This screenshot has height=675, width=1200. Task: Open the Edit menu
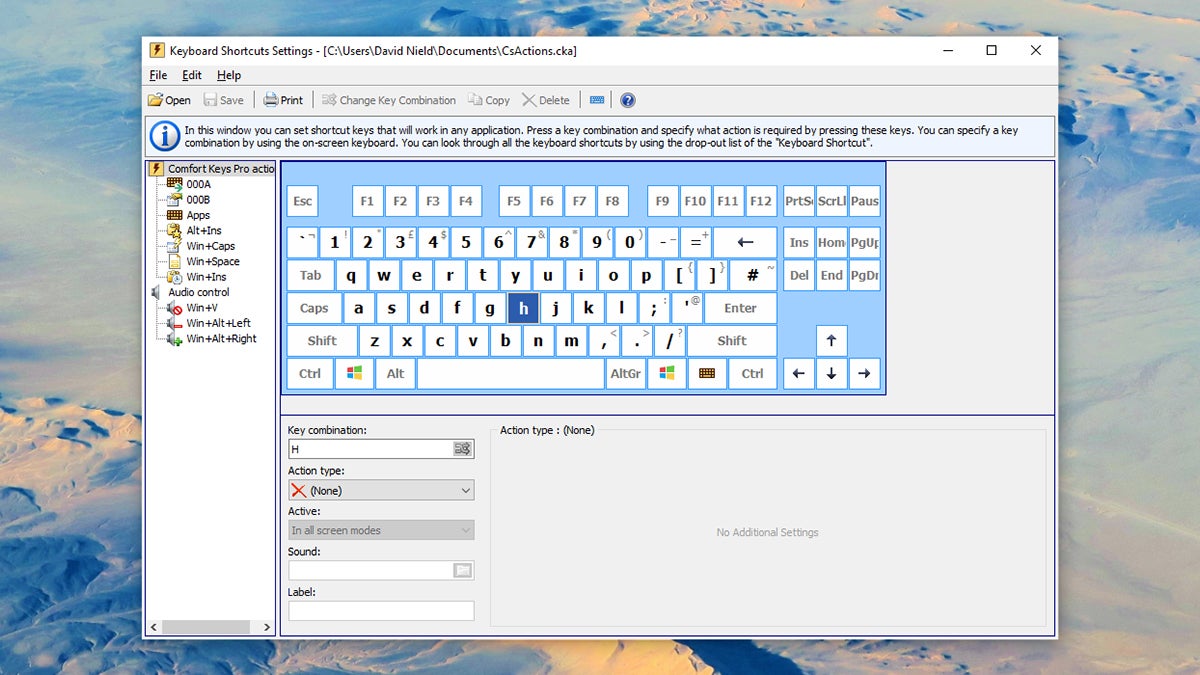click(192, 75)
